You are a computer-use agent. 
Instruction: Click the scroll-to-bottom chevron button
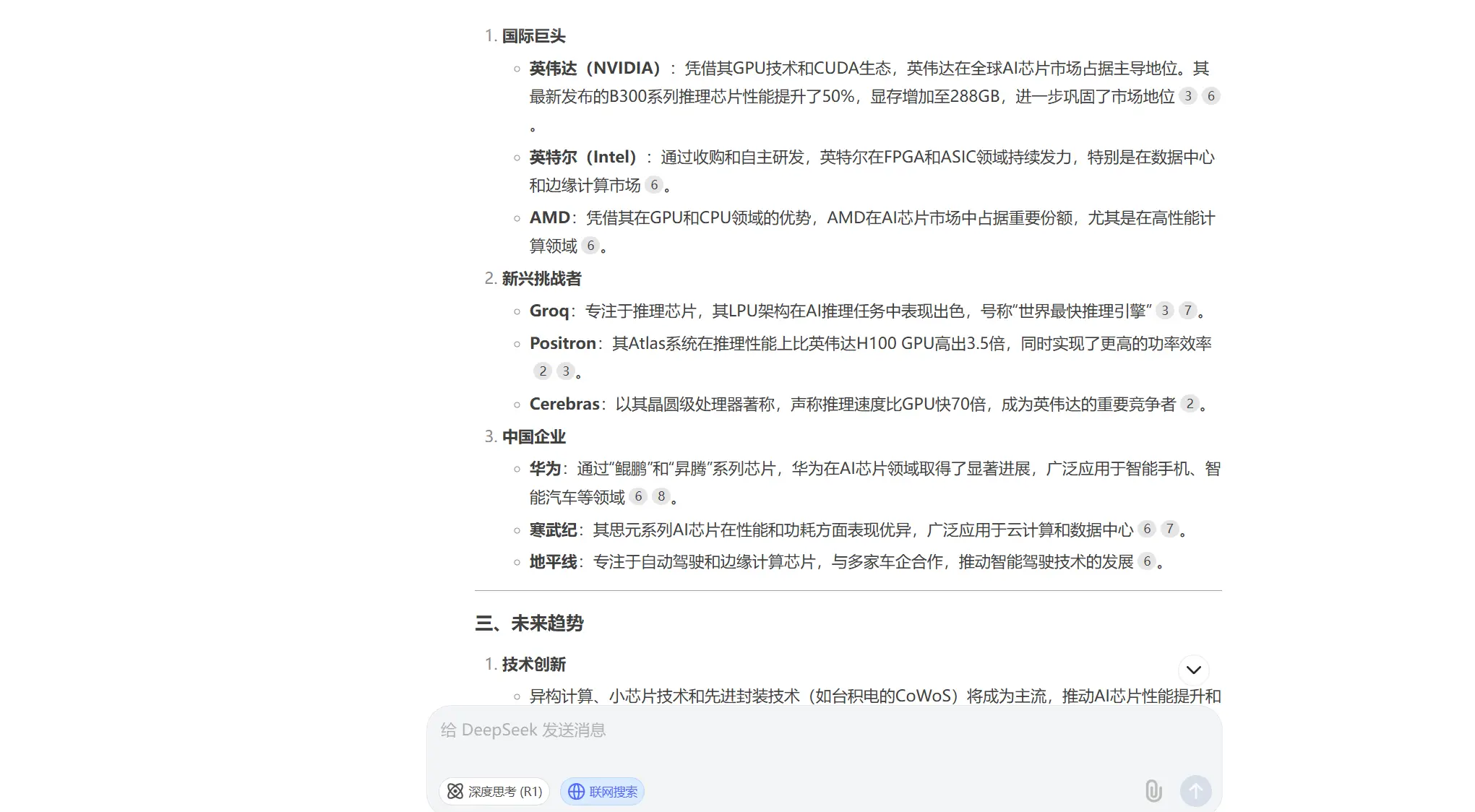[x=1194, y=670]
